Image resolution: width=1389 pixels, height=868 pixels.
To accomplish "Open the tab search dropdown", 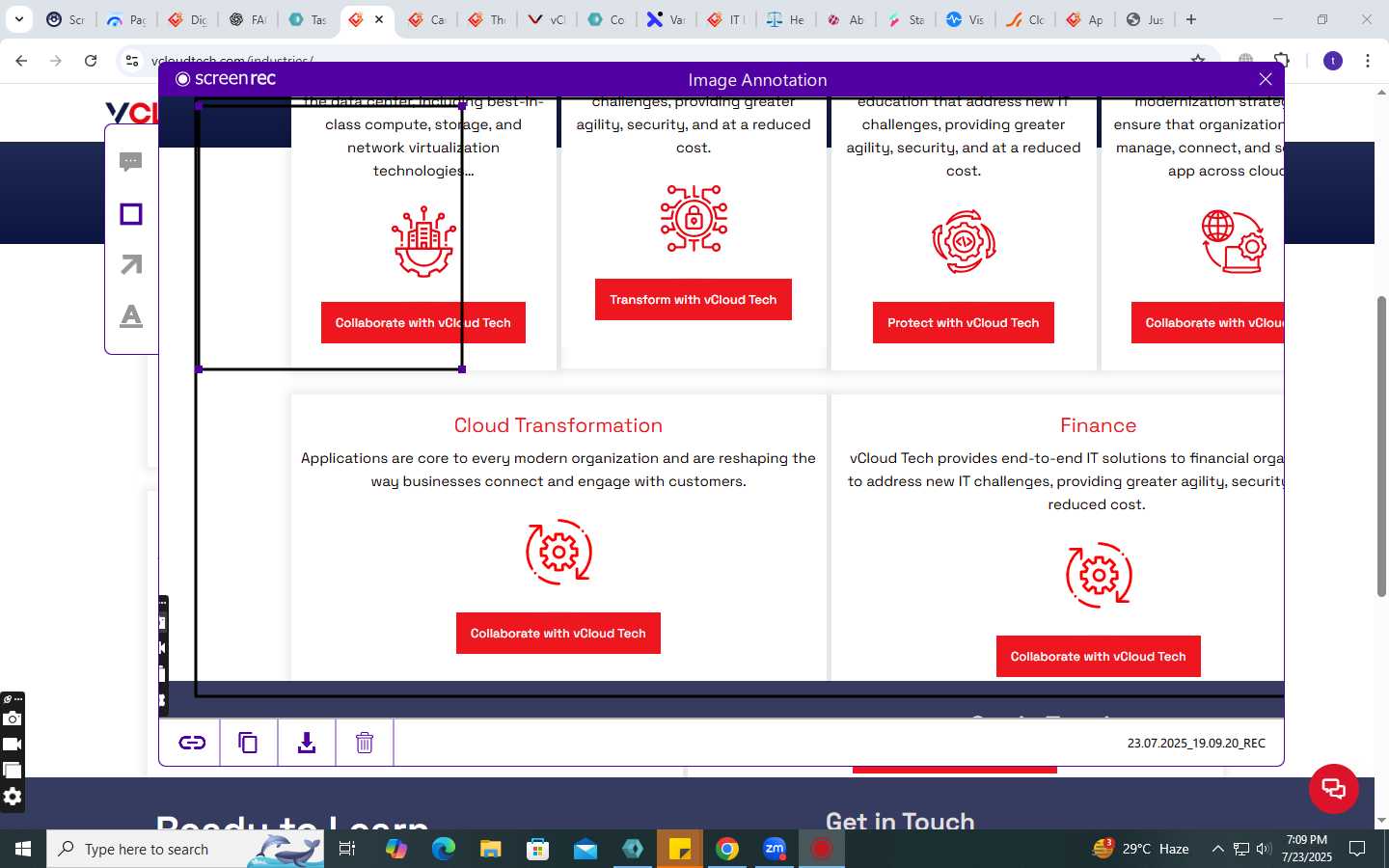I will (18, 19).
